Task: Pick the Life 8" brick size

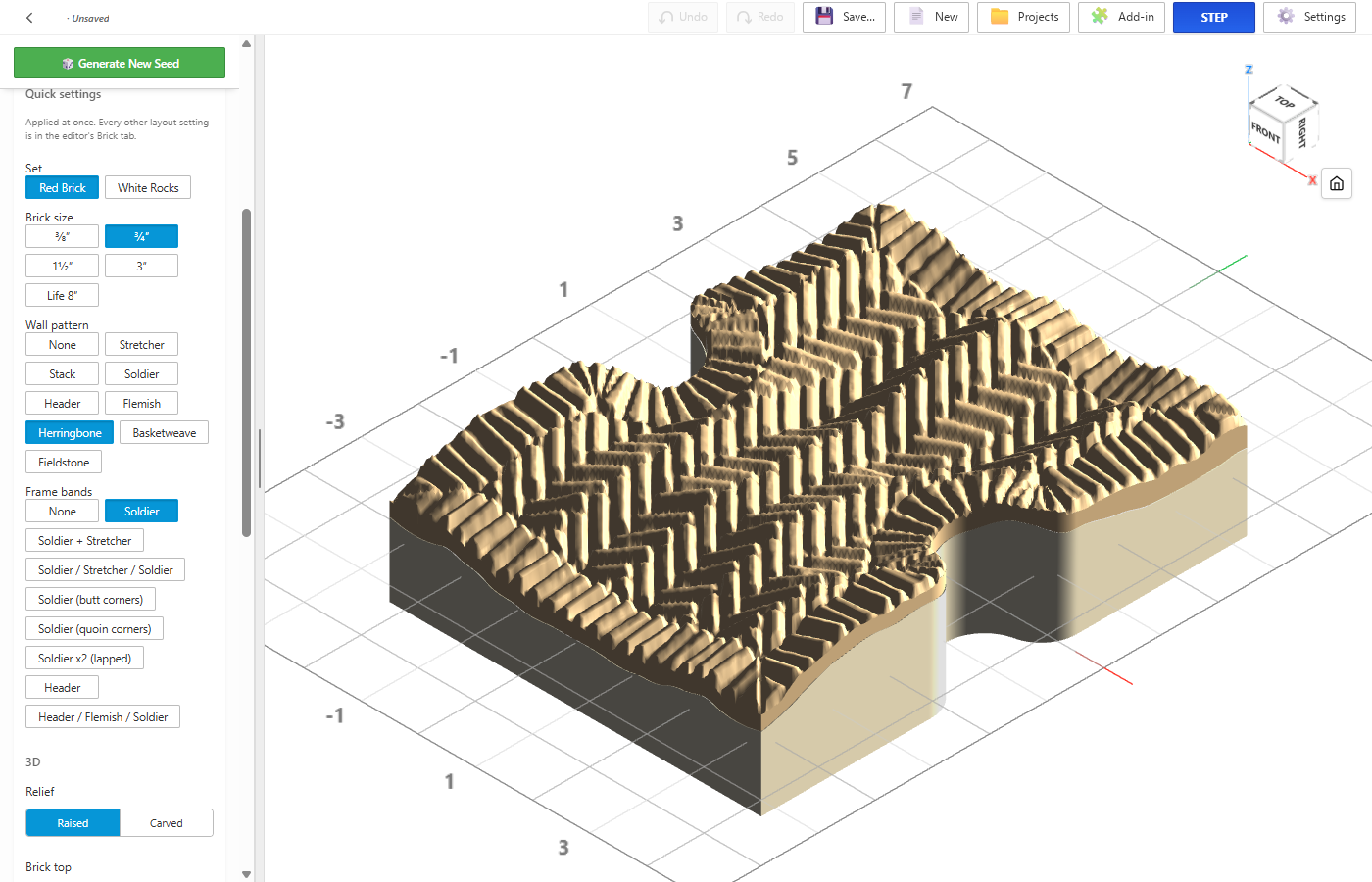Action: pyautogui.click(x=62, y=296)
